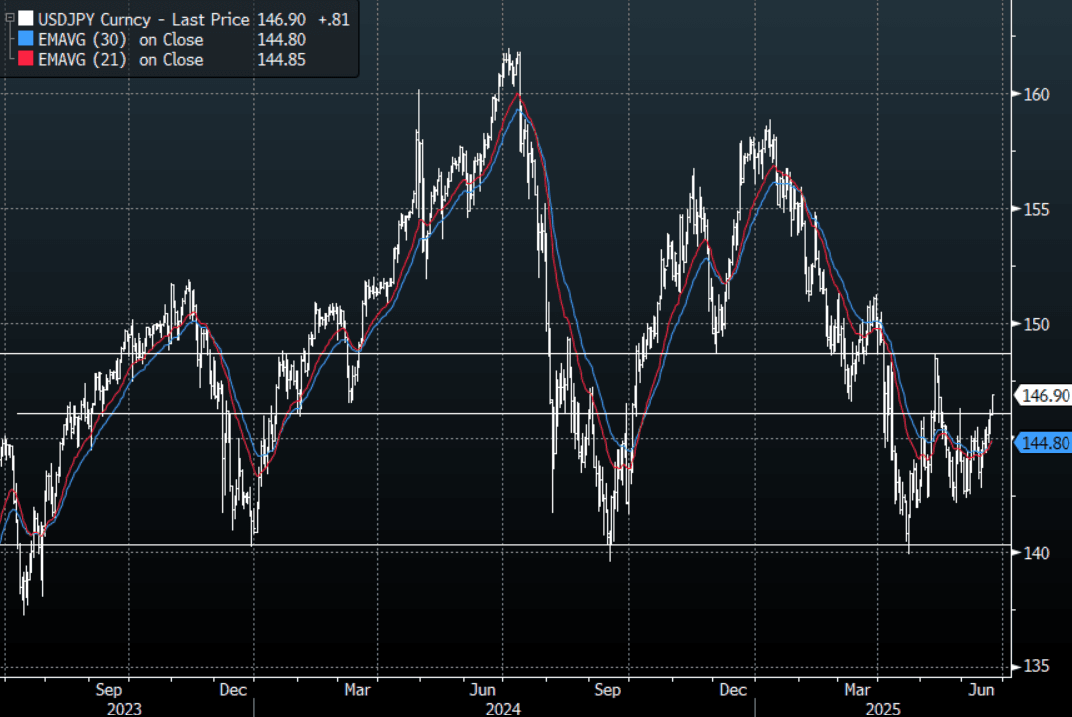Image resolution: width=1072 pixels, height=717 pixels.
Task: Click the blue EMAVG (30) color swatch
Action: pyautogui.click(x=25, y=40)
